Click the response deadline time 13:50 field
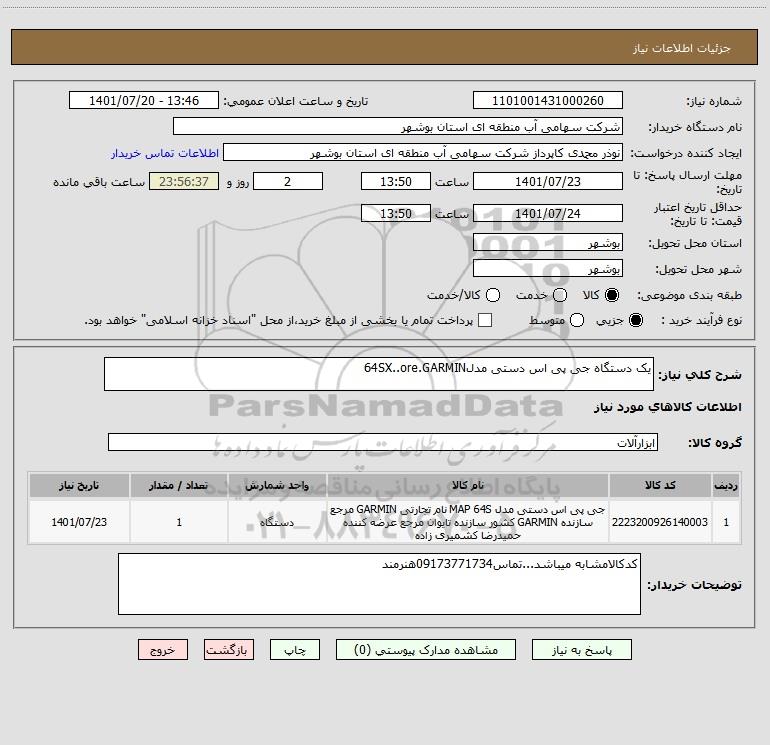This screenshot has width=770, height=745. pyautogui.click(x=396, y=181)
